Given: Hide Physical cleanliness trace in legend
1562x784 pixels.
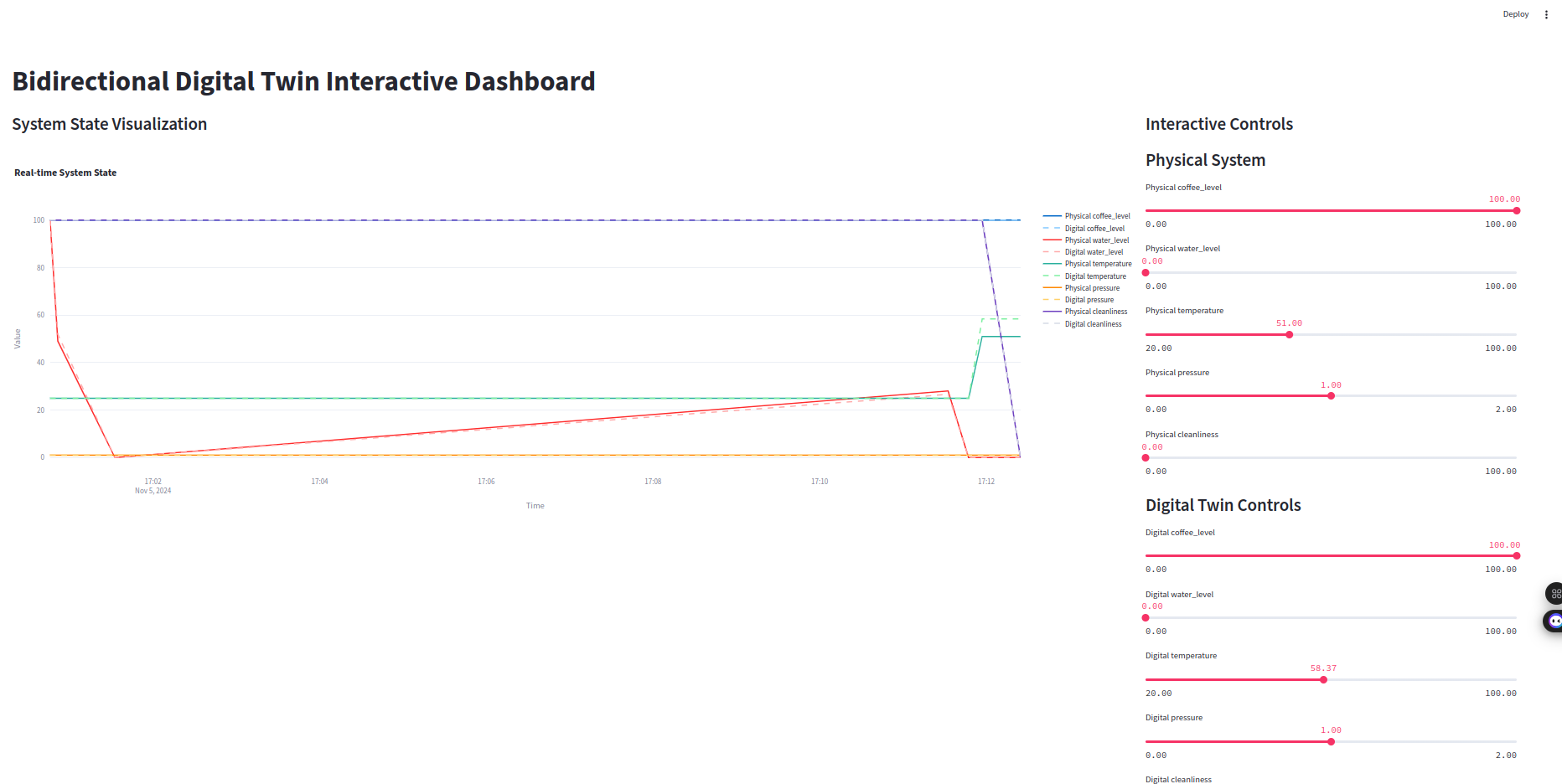Looking at the screenshot, I should click(1086, 312).
